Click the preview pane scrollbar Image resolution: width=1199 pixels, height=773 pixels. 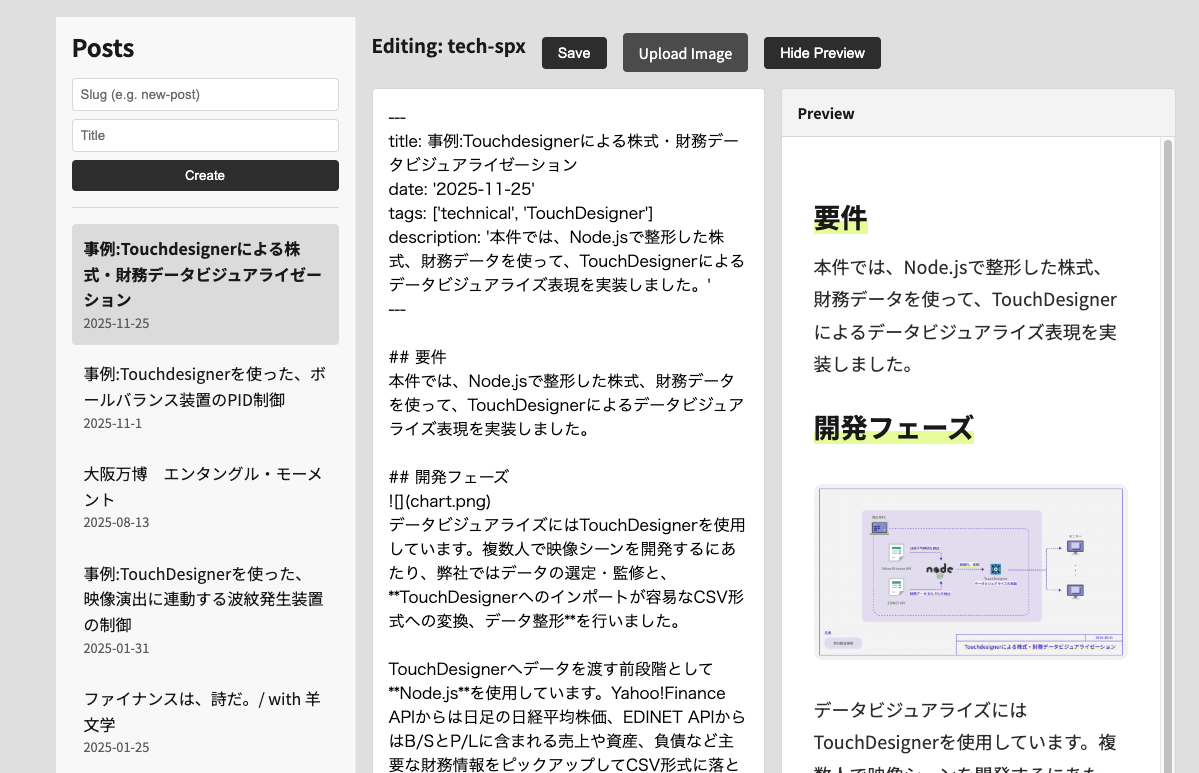pos(1167,450)
